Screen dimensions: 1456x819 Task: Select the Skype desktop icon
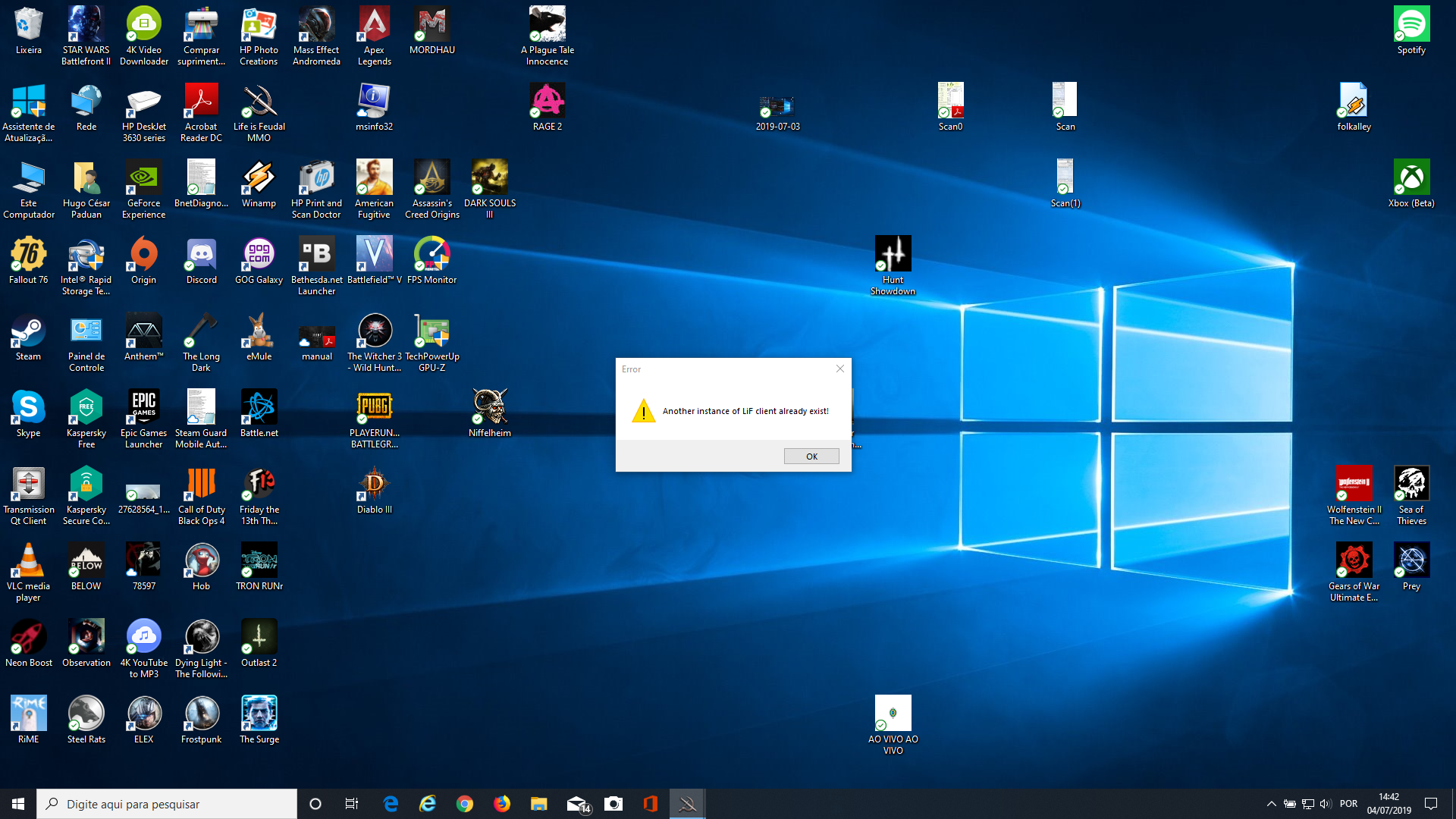click(x=29, y=415)
